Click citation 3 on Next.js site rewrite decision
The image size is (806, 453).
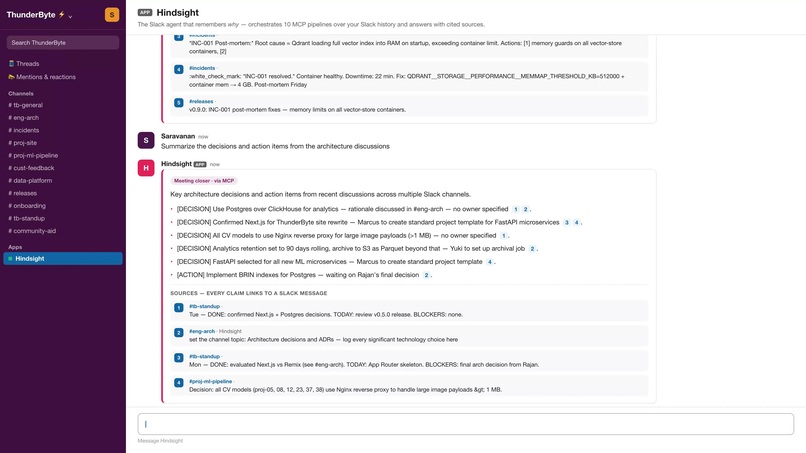point(567,223)
